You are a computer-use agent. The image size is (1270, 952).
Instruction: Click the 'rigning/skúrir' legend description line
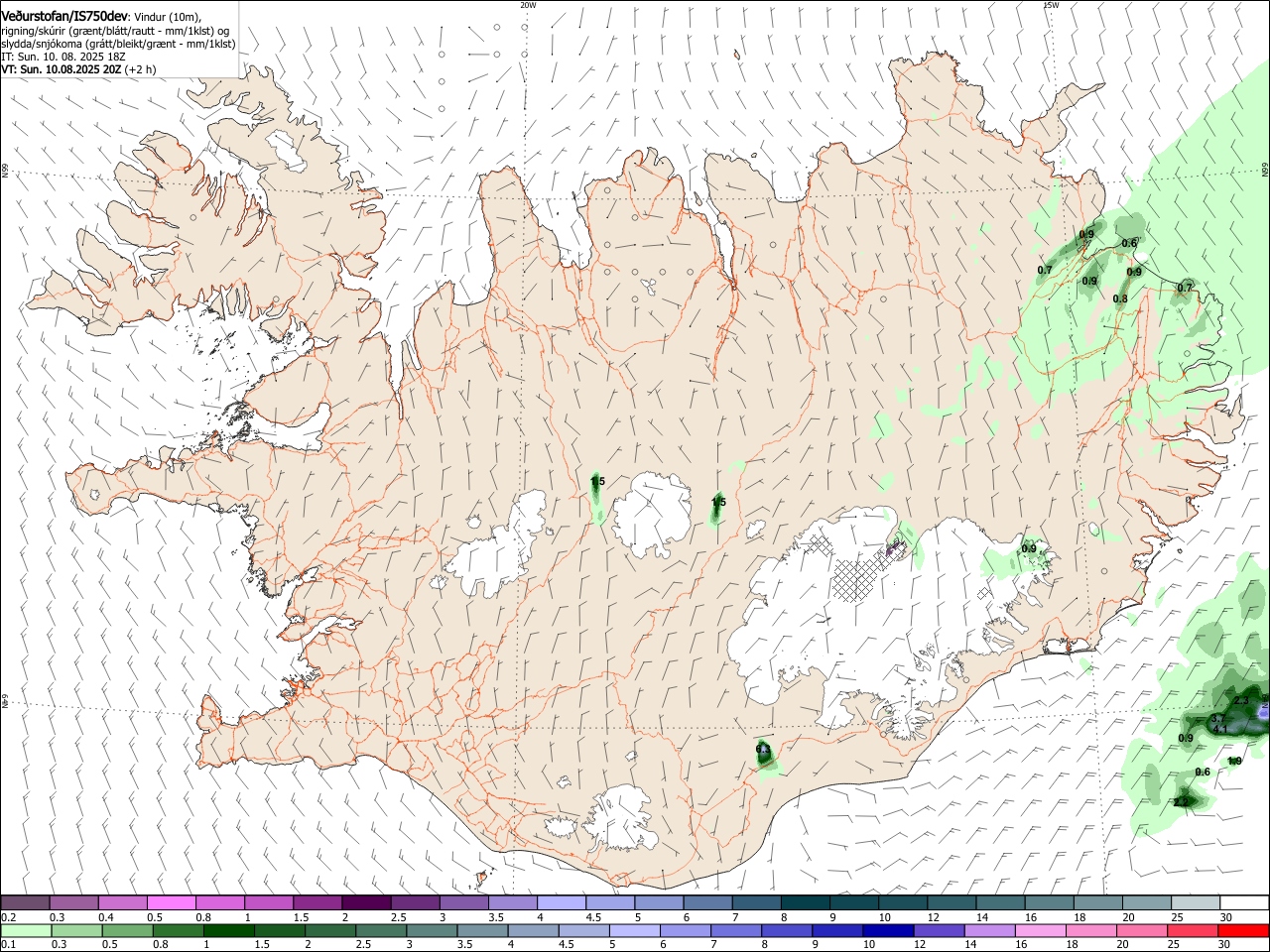(115, 31)
